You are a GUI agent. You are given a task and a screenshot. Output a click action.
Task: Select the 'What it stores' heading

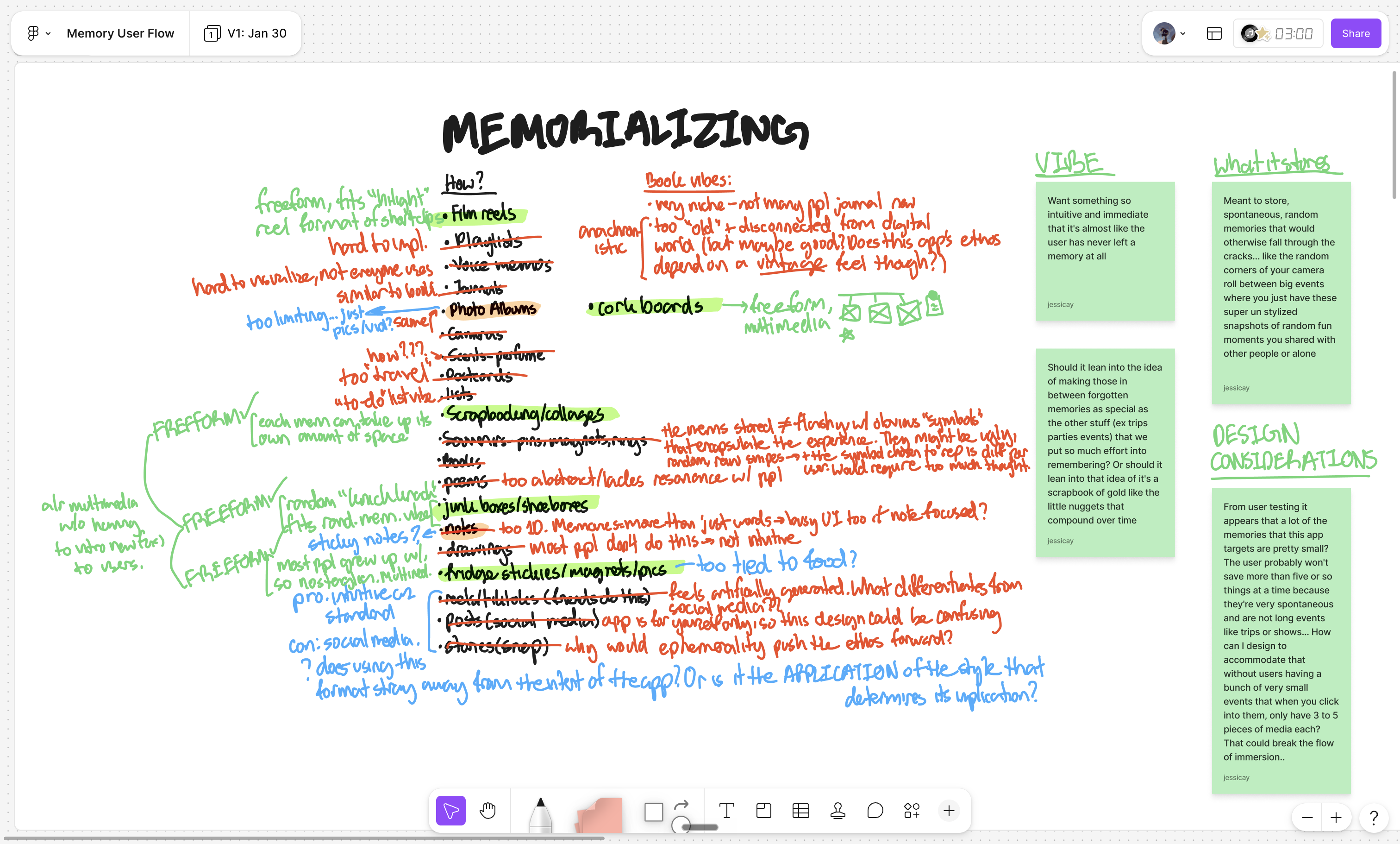pyautogui.click(x=1277, y=163)
